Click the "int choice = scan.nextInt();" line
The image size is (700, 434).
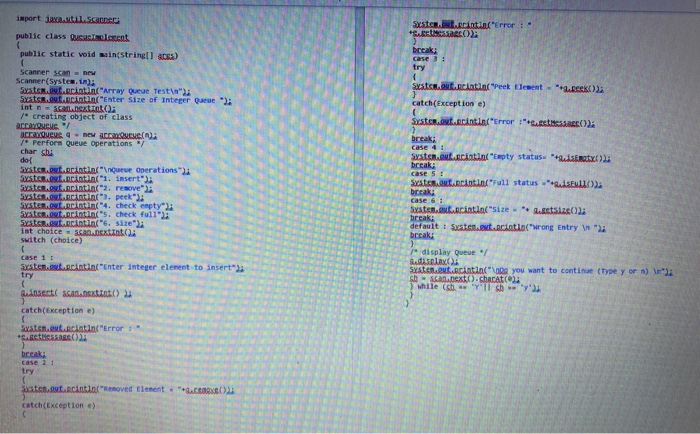(78, 232)
